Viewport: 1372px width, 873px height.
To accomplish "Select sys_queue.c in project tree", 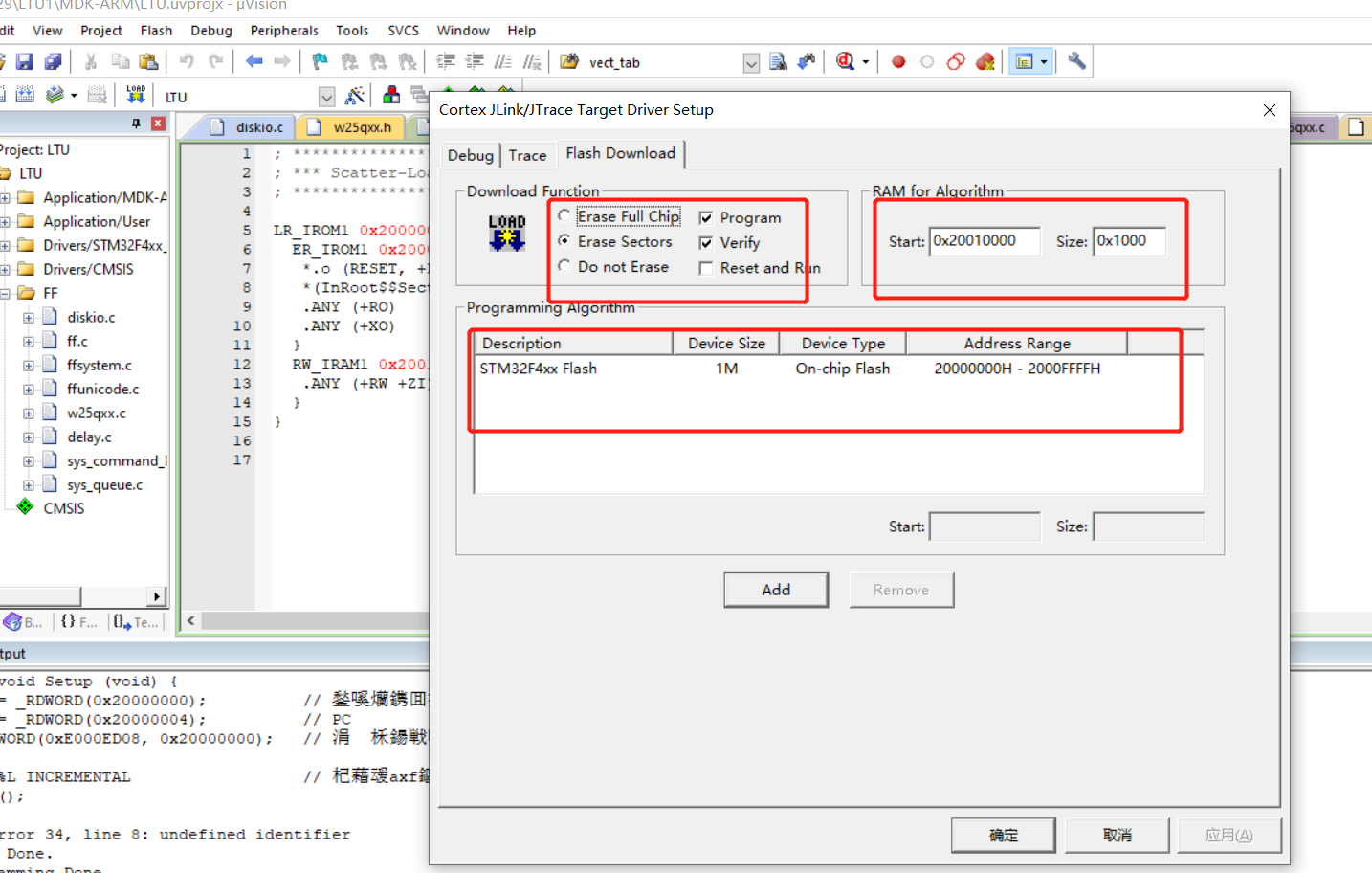I will pos(104,485).
